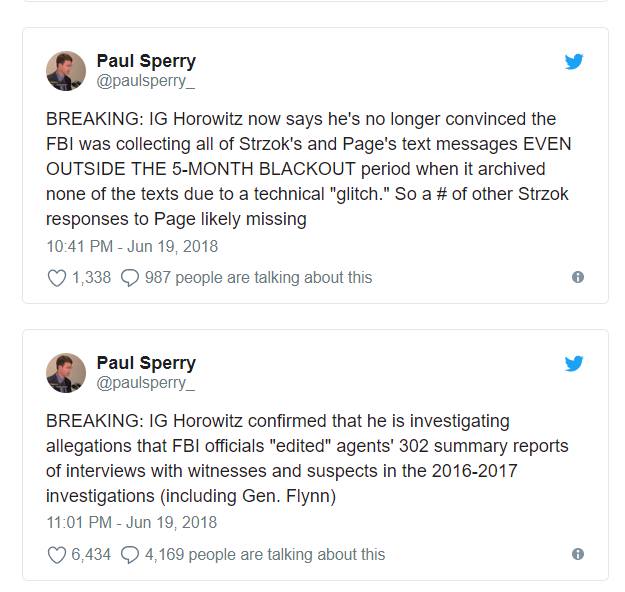Image resolution: width=625 pixels, height=592 pixels.
Task: Click the tweet text about 5-MONTH BLACKOUT
Action: tap(300, 168)
